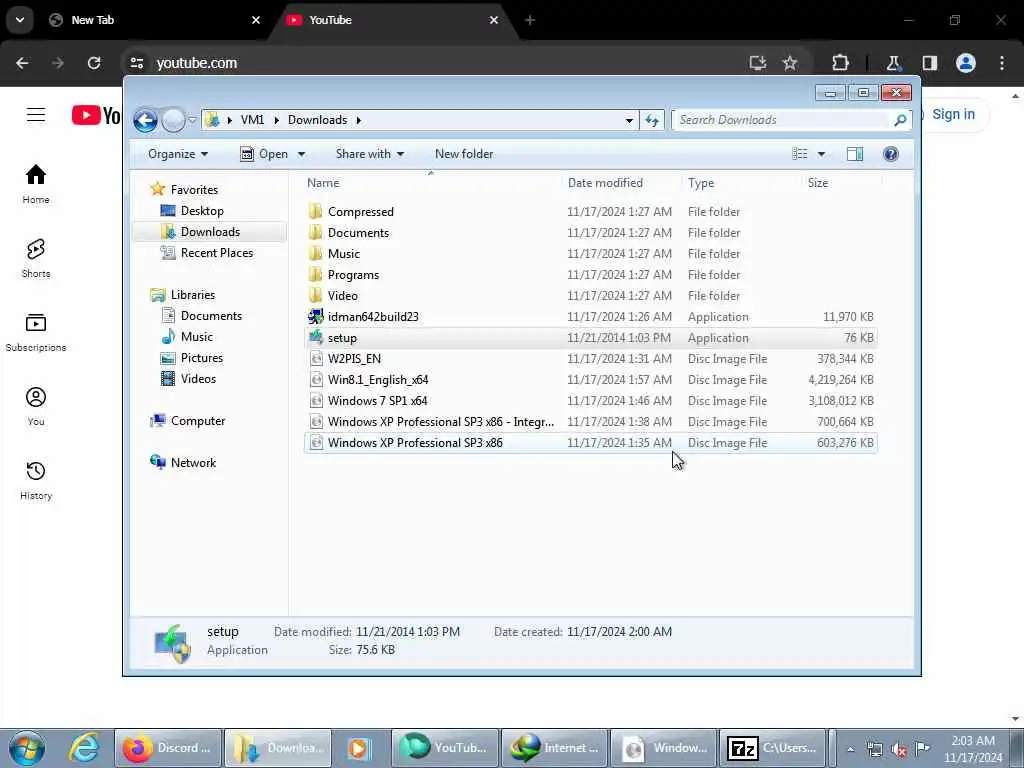Open Downloads in Favorites
Viewport: 1024px width, 768px height.
(x=210, y=232)
